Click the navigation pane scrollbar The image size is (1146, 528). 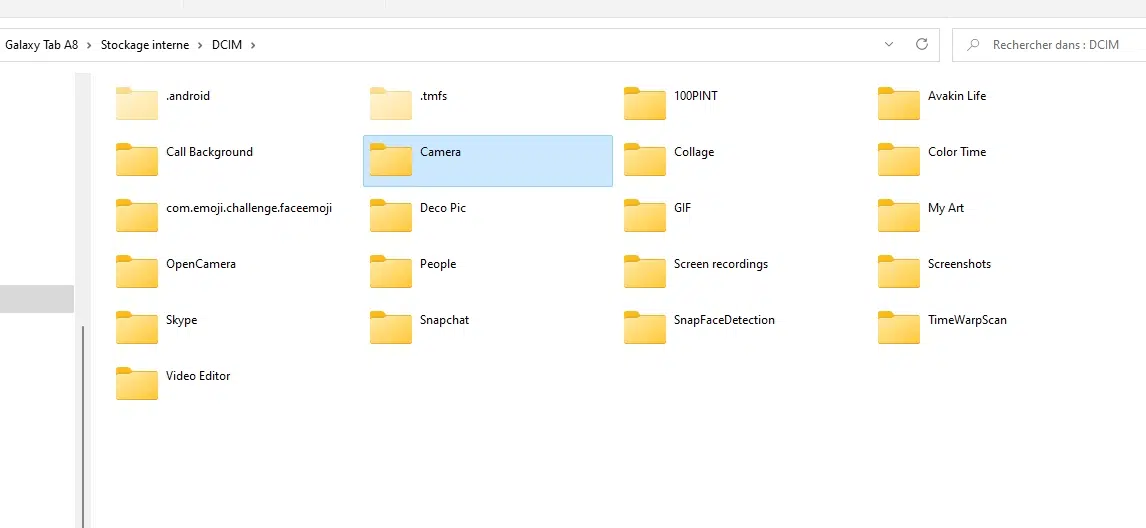point(83,426)
